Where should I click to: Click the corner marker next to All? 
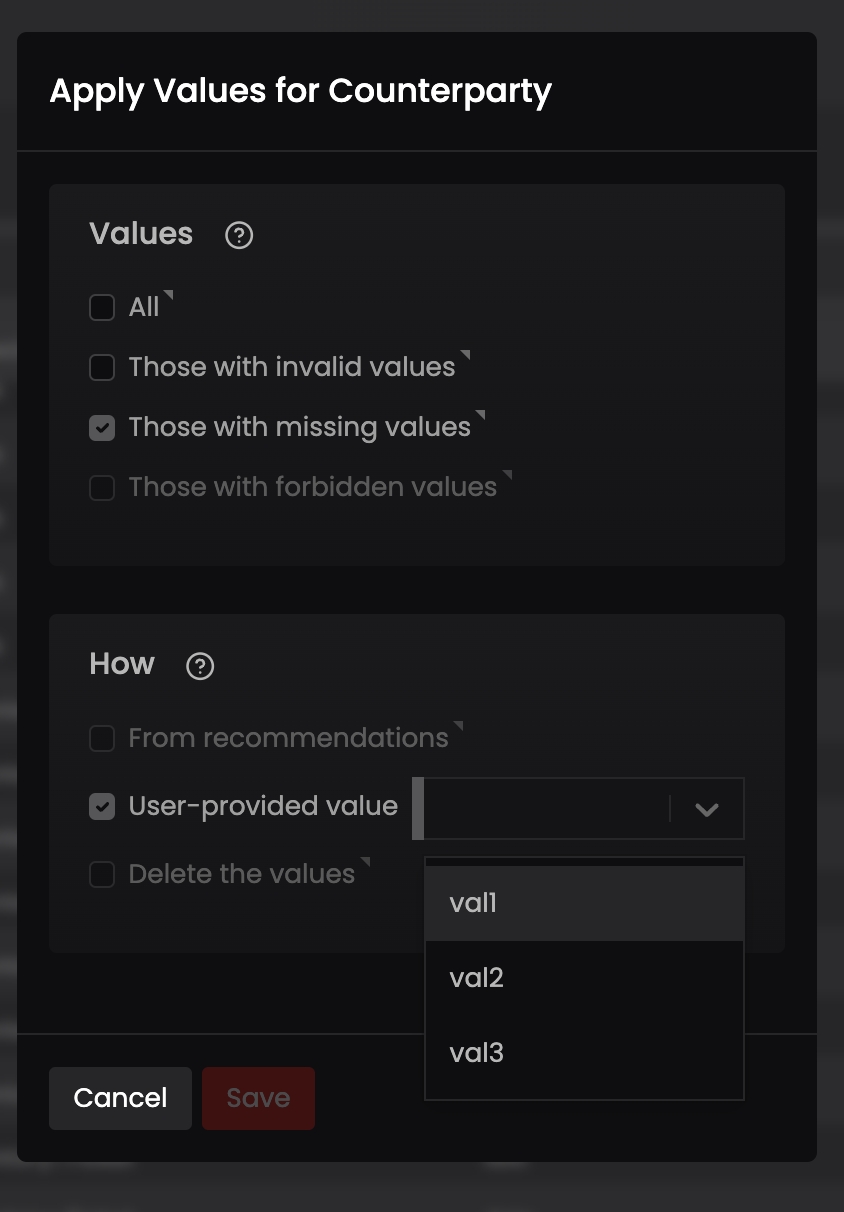pyautogui.click(x=168, y=295)
